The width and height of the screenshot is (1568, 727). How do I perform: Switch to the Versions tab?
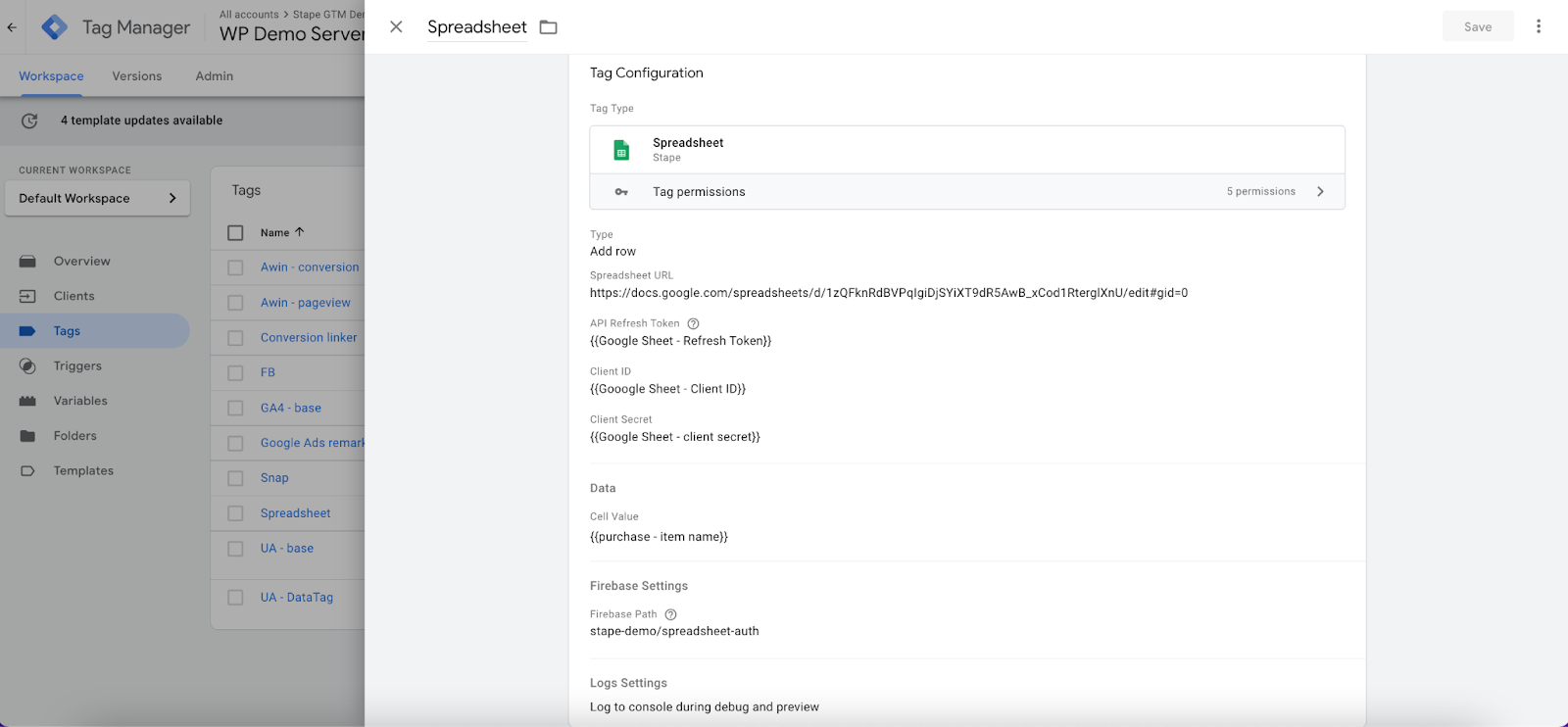137,76
